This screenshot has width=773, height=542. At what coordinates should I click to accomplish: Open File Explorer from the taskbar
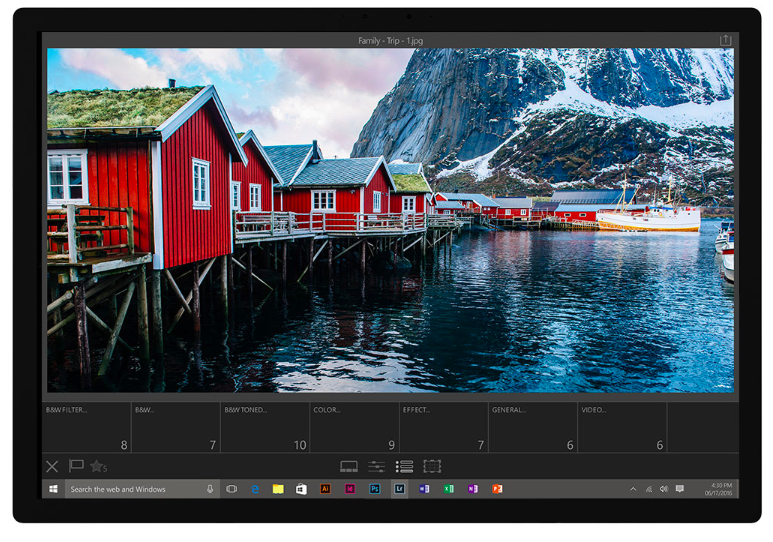(278, 489)
